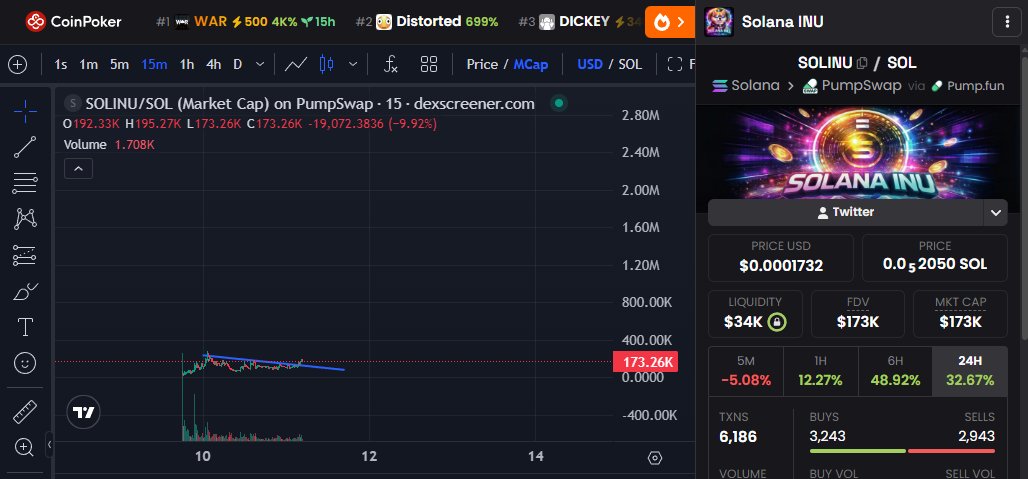Screen dimensions: 1028x479
Task: Select the crosshair cursor tool
Action: [25, 111]
